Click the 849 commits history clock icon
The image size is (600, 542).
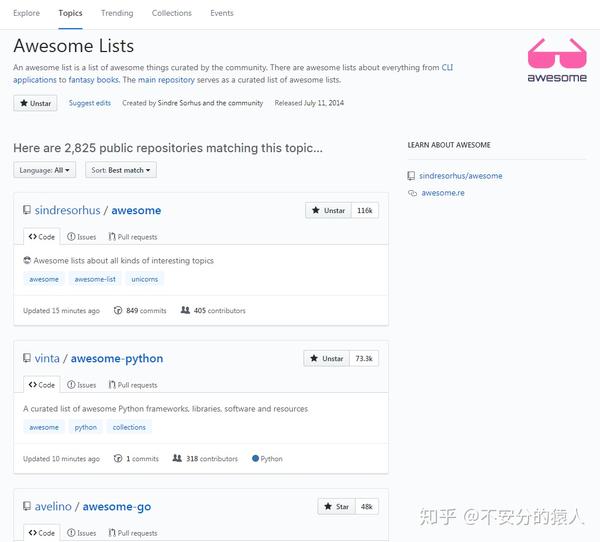[117, 310]
